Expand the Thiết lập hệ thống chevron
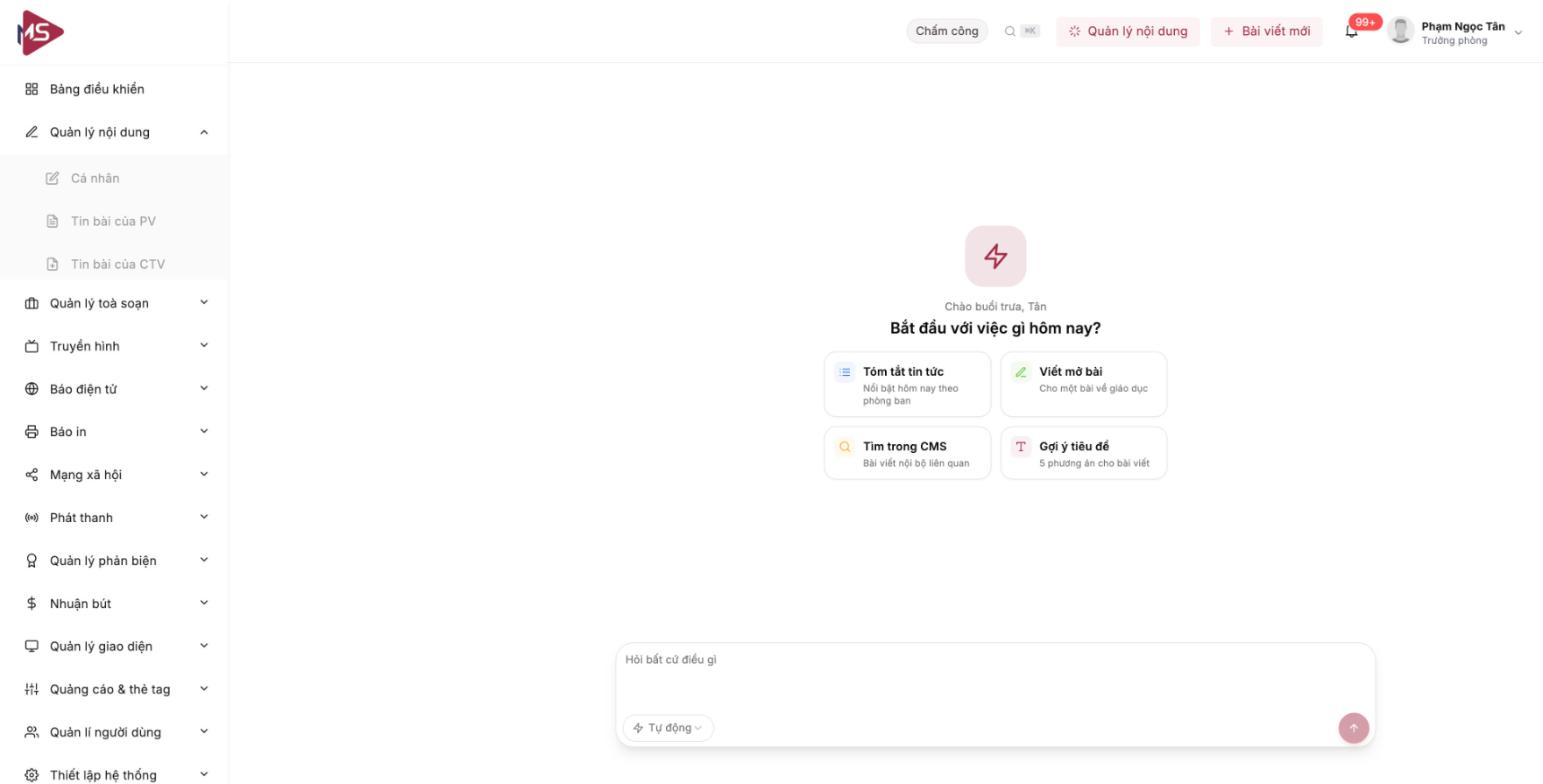This screenshot has height=784, width=1543. coord(204,775)
